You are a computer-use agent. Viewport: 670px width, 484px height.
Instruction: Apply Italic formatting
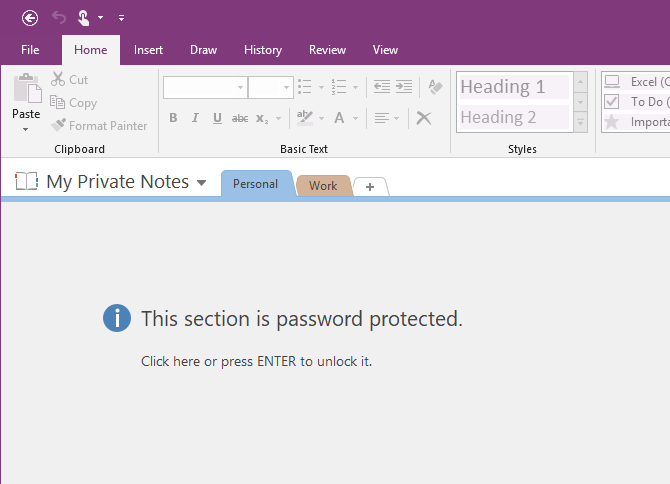point(194,118)
